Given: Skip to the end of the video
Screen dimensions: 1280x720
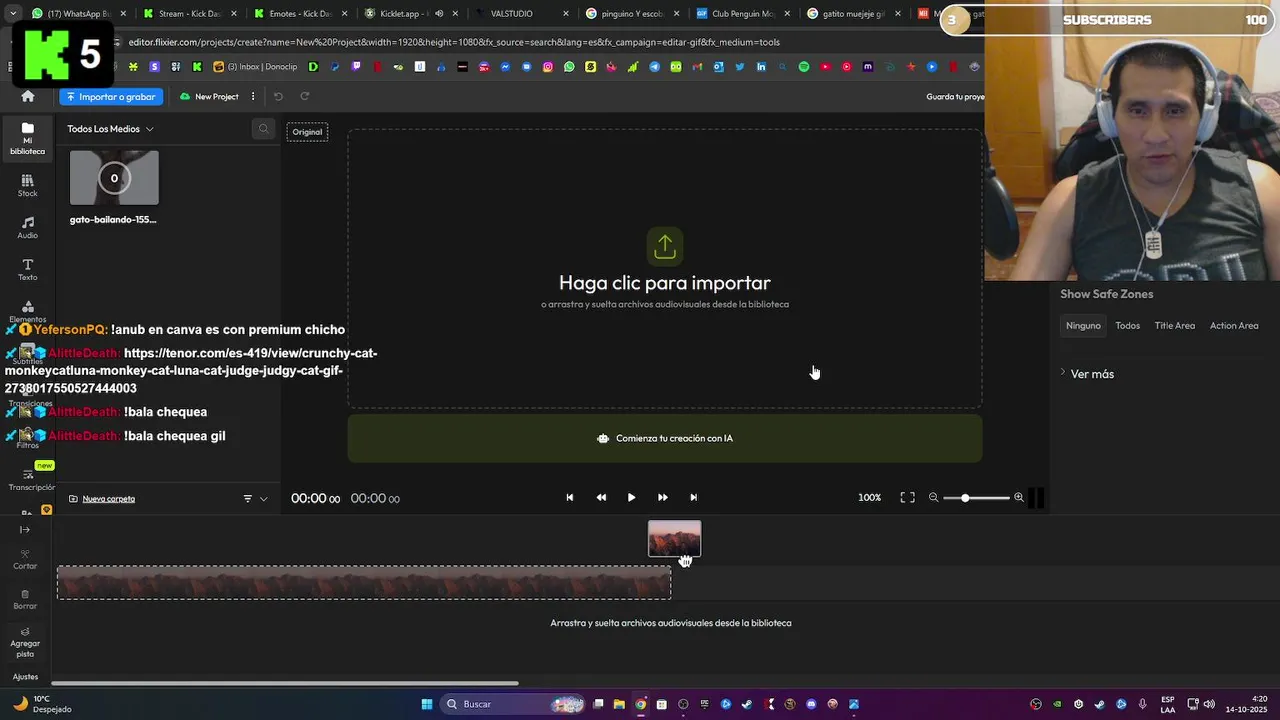Looking at the screenshot, I should tap(693, 497).
